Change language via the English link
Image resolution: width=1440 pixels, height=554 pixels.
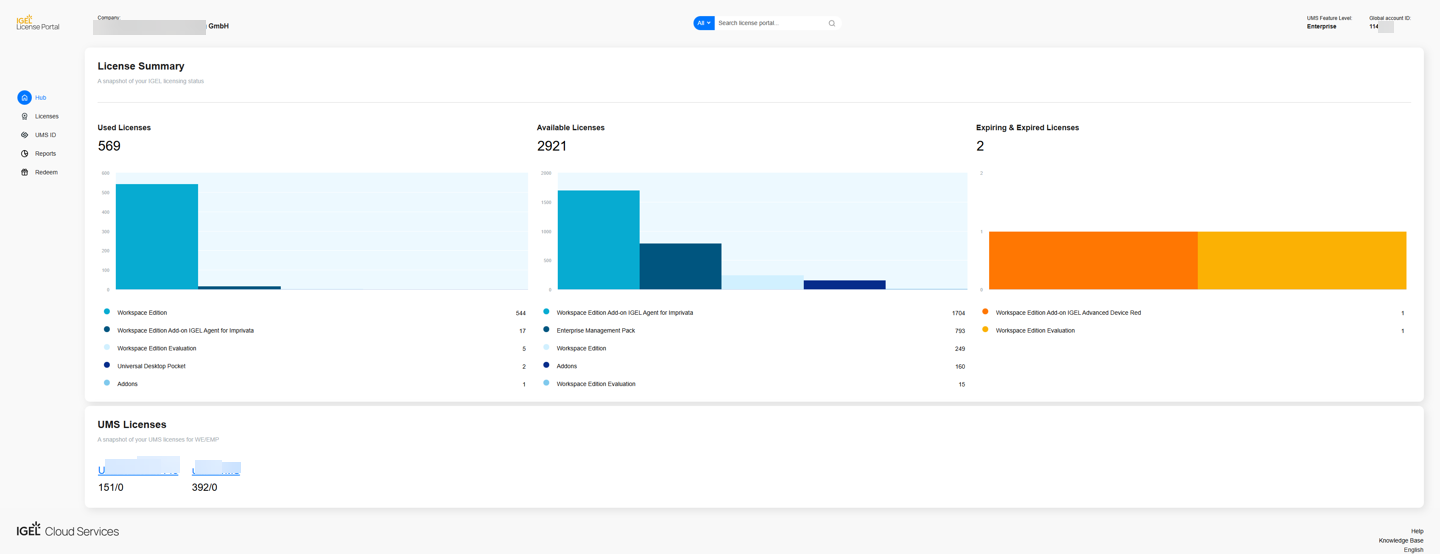coord(1413,549)
